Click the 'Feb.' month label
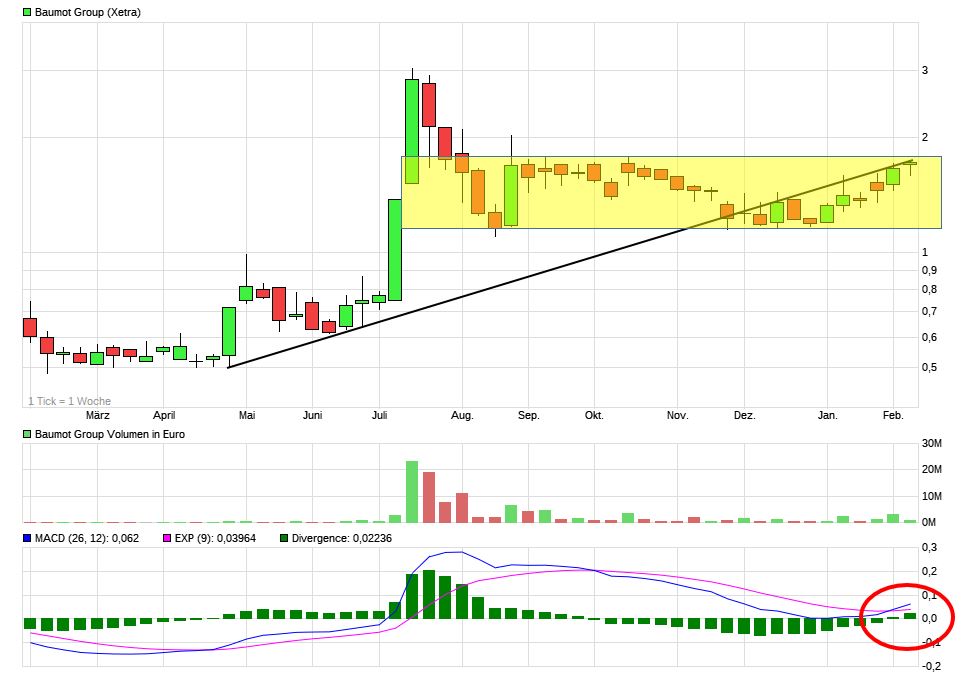This screenshot has height=690, width=978. [x=893, y=415]
